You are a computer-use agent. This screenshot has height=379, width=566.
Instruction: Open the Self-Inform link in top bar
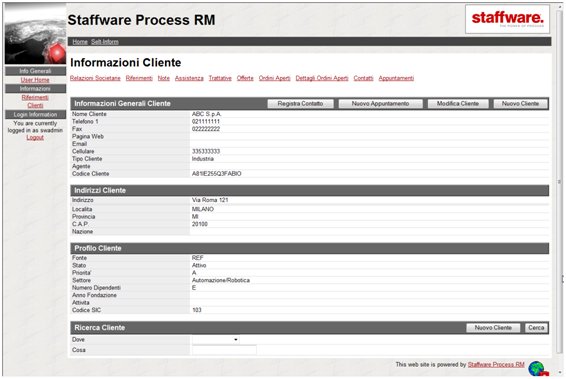pyautogui.click(x=105, y=42)
